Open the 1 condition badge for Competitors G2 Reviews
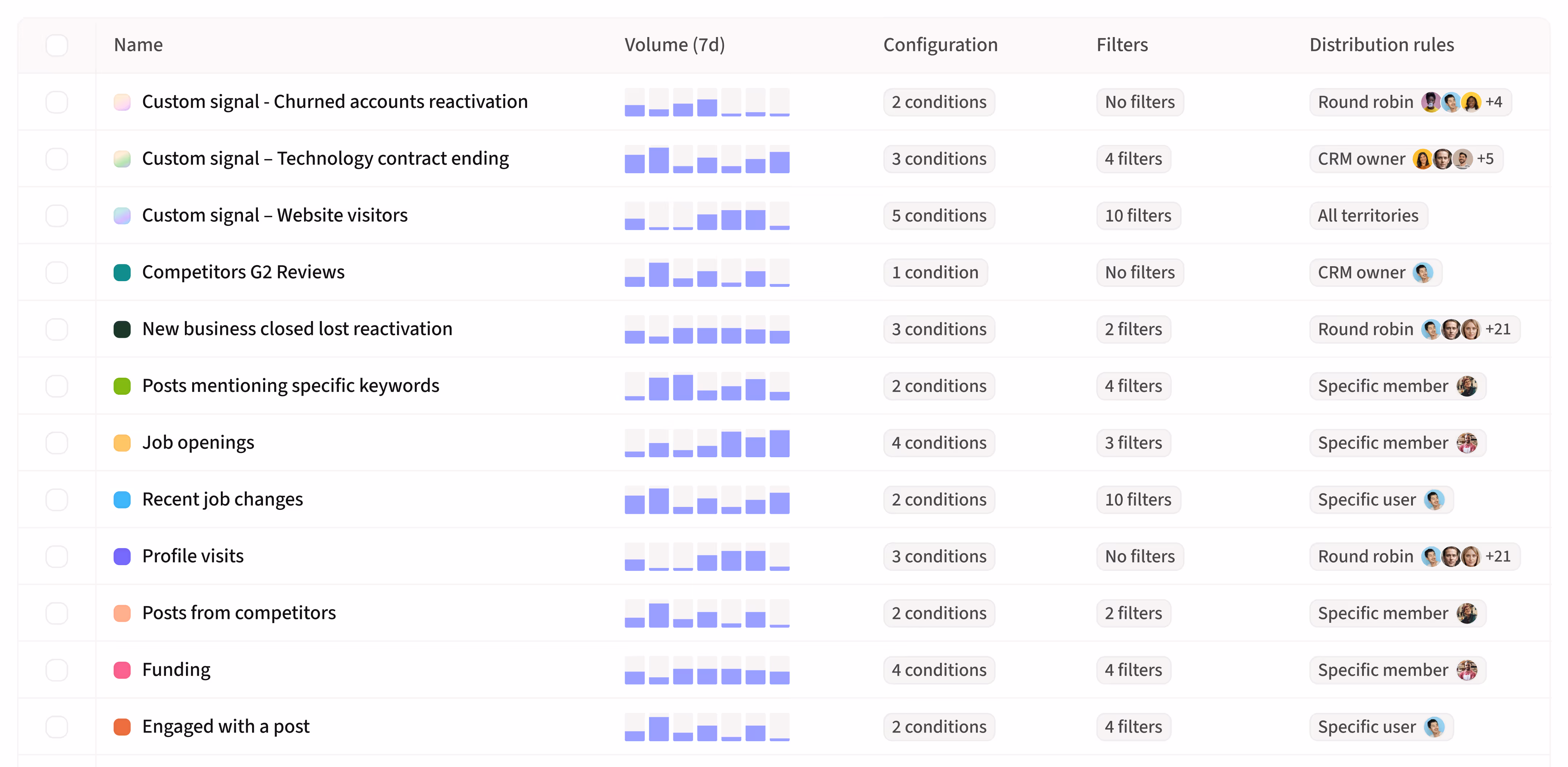Image resolution: width=1568 pixels, height=767 pixels. [935, 272]
